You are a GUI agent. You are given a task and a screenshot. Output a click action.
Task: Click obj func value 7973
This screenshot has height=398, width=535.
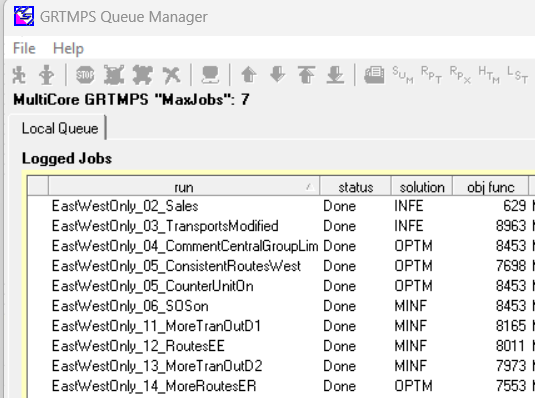(x=511, y=366)
